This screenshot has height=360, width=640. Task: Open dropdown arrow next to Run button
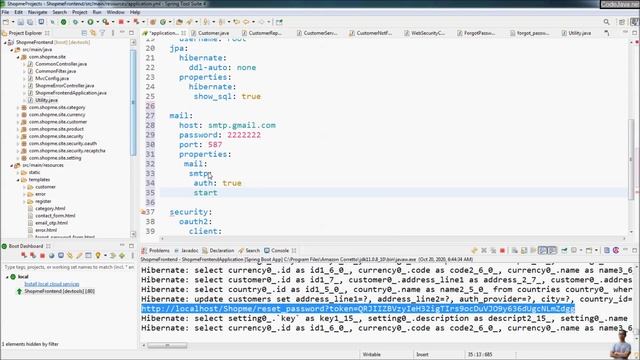coord(97,22)
